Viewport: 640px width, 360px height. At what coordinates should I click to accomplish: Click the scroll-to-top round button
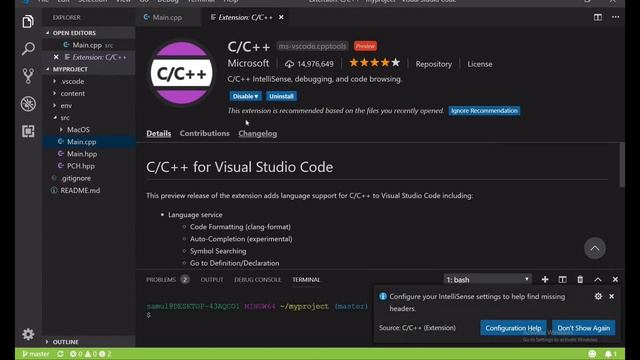pos(595,248)
